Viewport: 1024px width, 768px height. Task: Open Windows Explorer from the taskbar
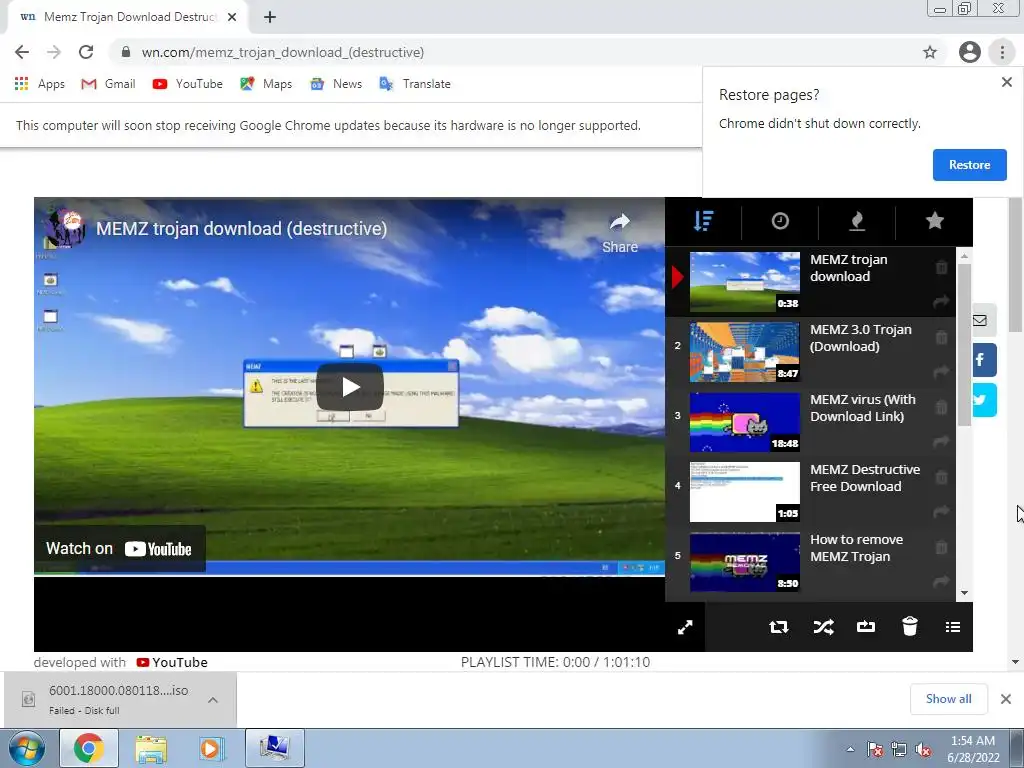pos(151,748)
